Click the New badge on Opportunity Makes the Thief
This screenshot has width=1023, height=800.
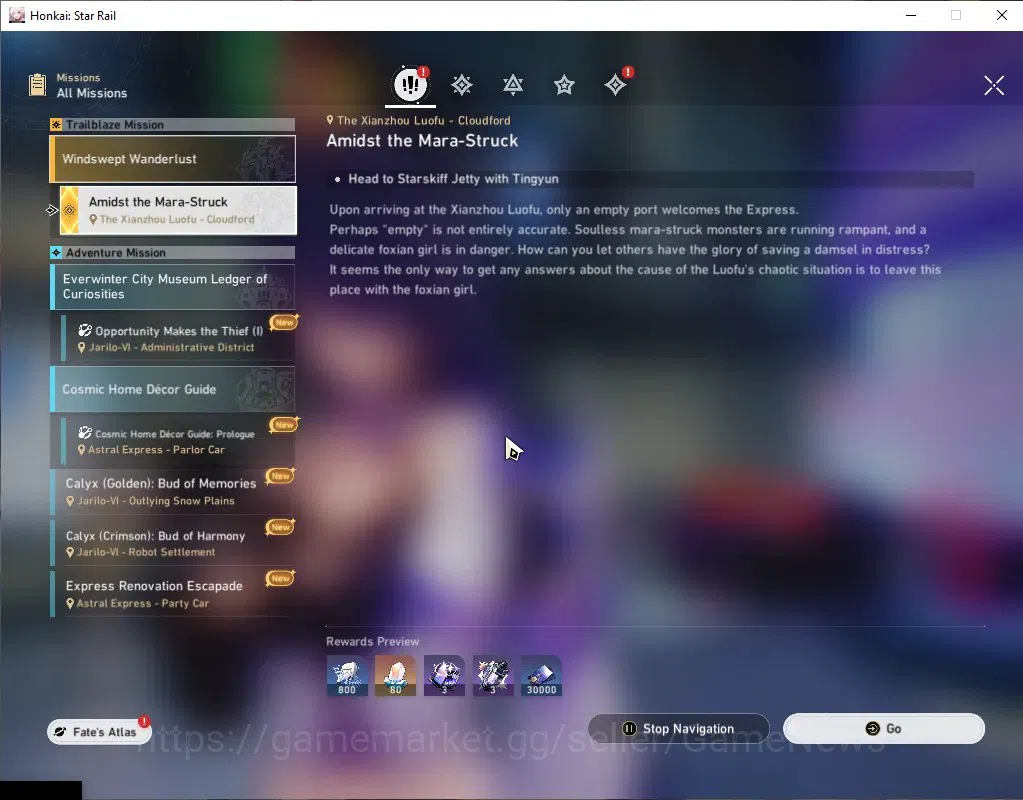[x=284, y=322]
